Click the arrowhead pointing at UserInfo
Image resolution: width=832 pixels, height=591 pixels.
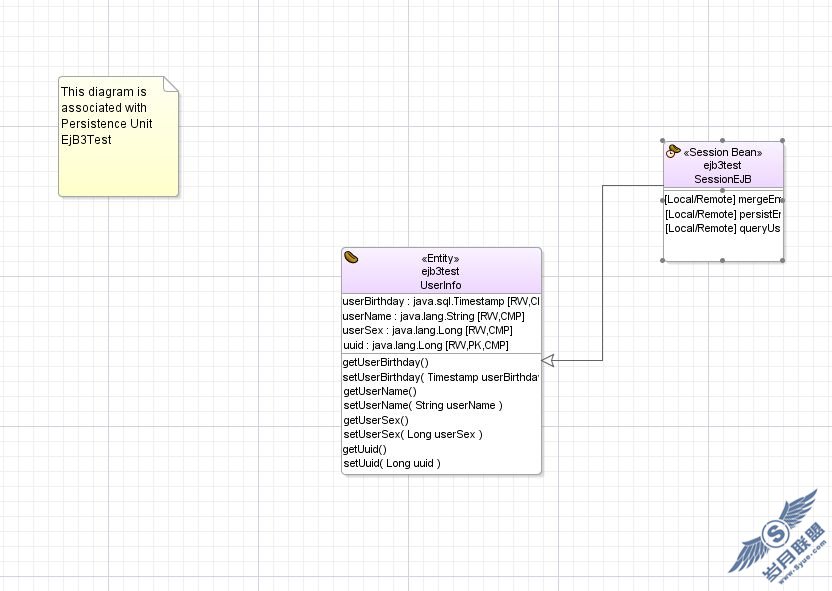[548, 361]
